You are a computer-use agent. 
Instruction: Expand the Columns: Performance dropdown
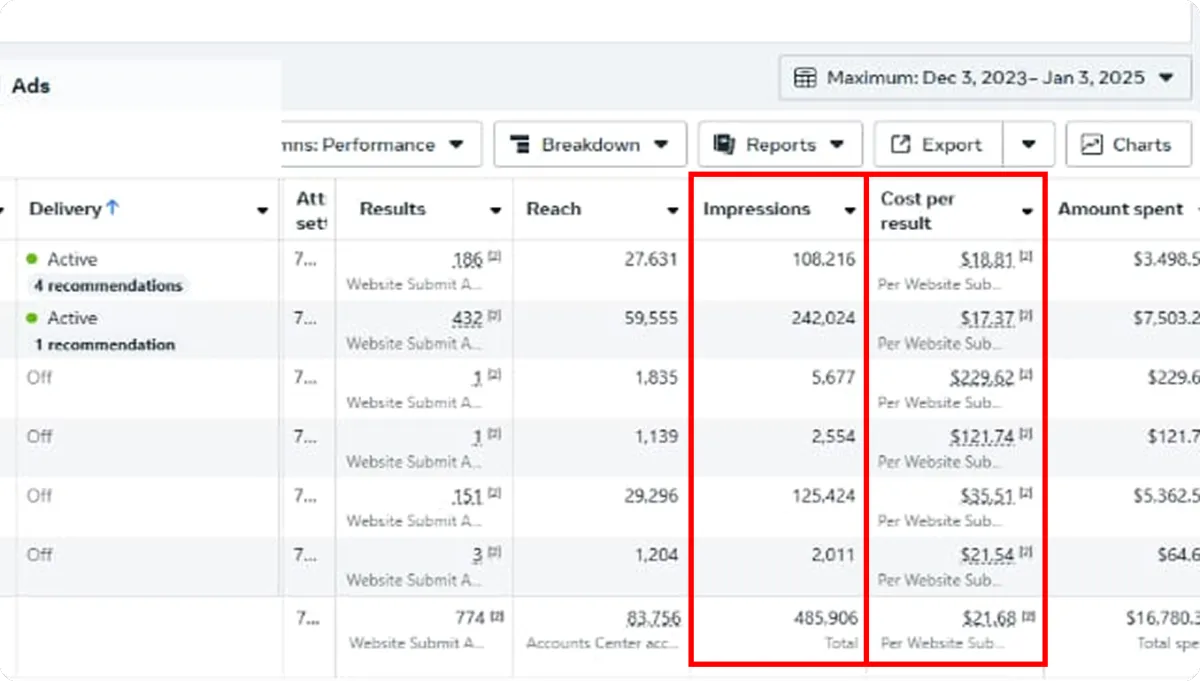click(456, 145)
